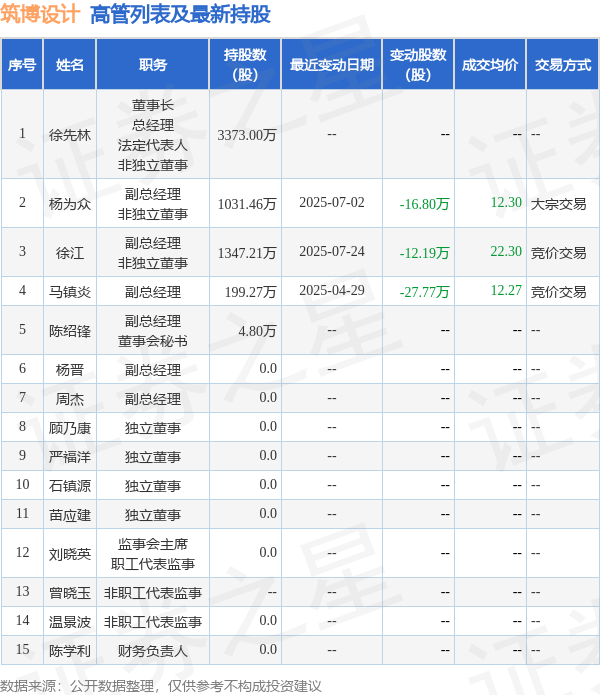This screenshot has width=600, height=695.
Task: Select the name 曾晓玉
Action: point(70,593)
